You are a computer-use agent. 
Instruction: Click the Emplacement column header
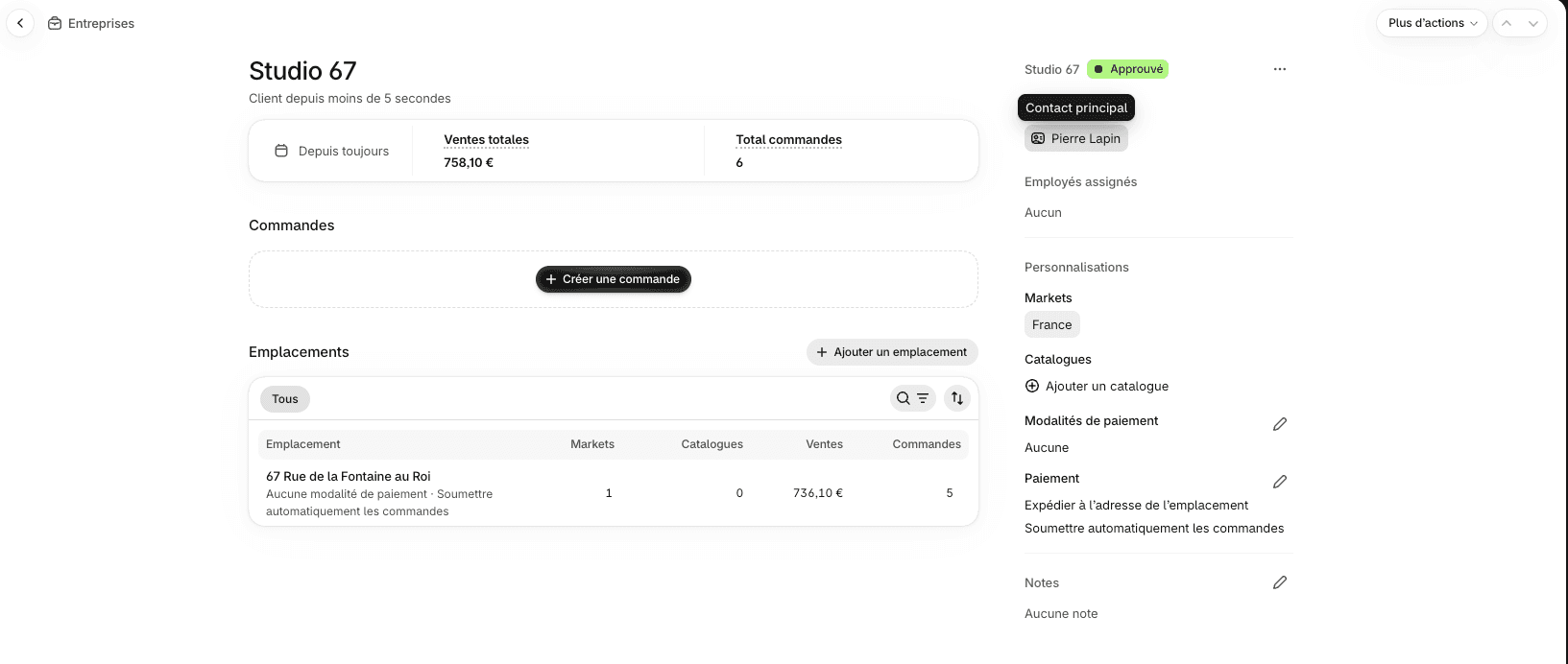pos(303,444)
